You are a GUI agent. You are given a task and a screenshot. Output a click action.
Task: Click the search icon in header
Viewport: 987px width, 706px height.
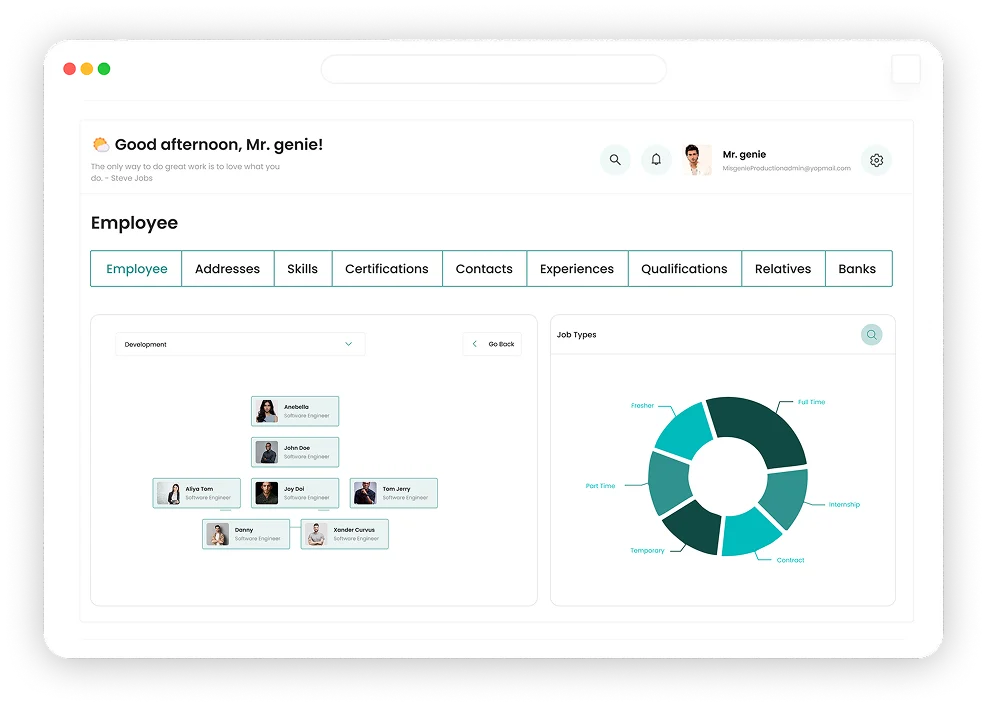pos(615,160)
